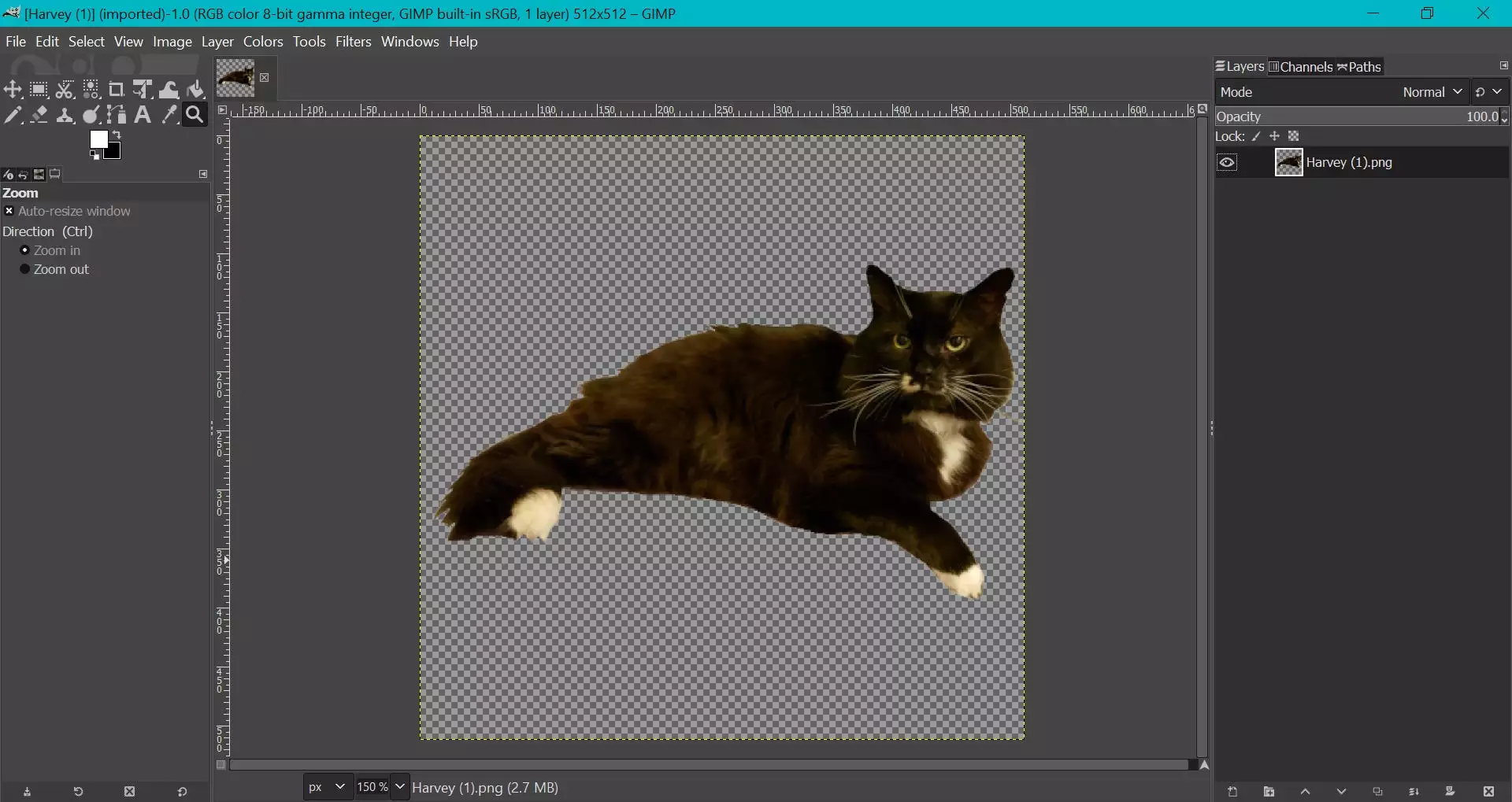Choose the Bucket Fill tool
This screenshot has height=802, width=1512.
[x=195, y=90]
